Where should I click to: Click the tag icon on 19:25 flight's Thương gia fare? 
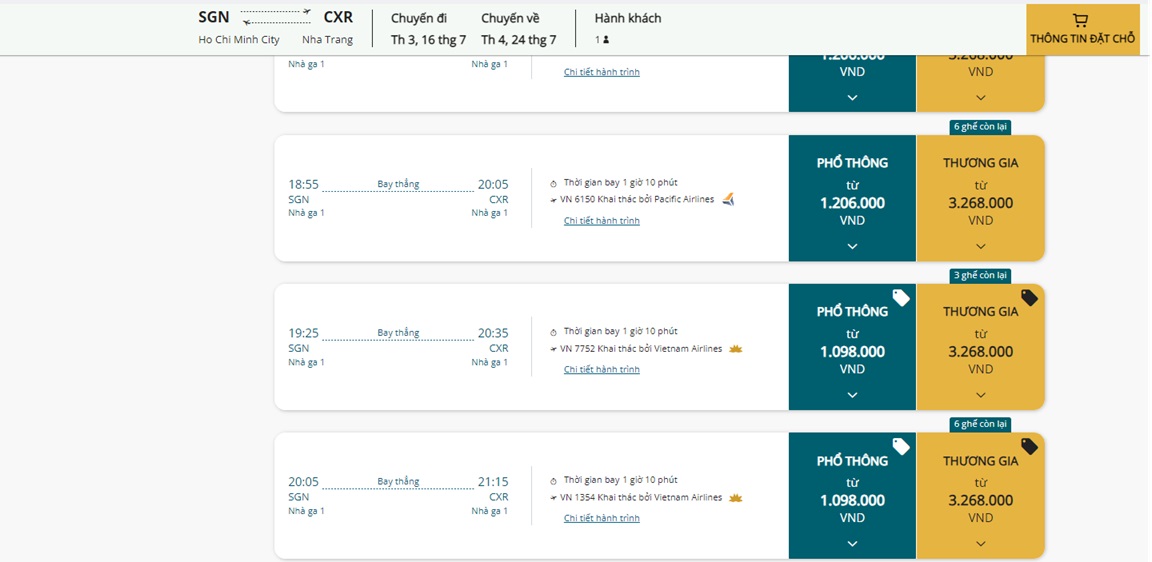click(x=1029, y=298)
